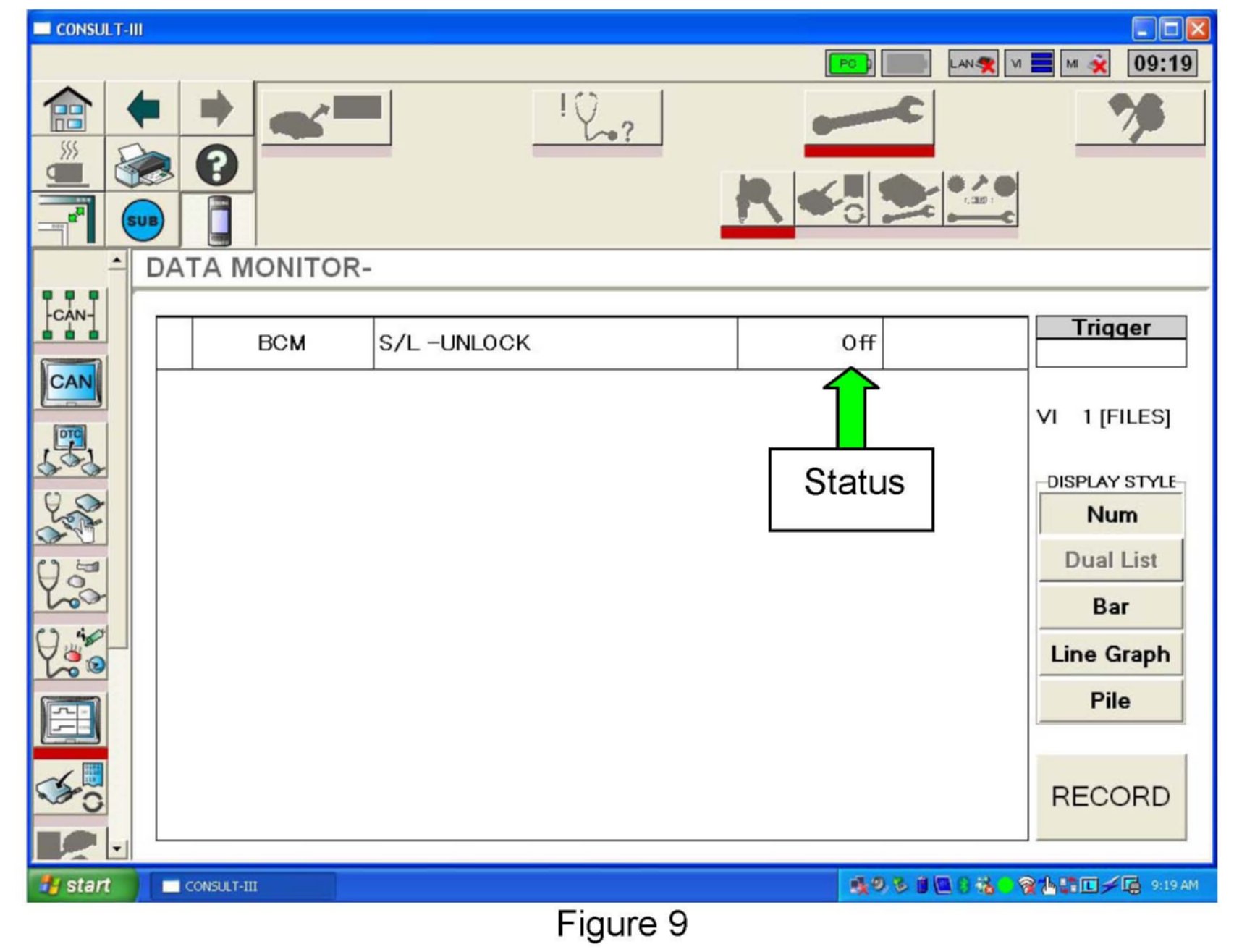Select the gears and wrench configuration sub-tab
Viewport: 1234px width, 952px height.
point(981,199)
